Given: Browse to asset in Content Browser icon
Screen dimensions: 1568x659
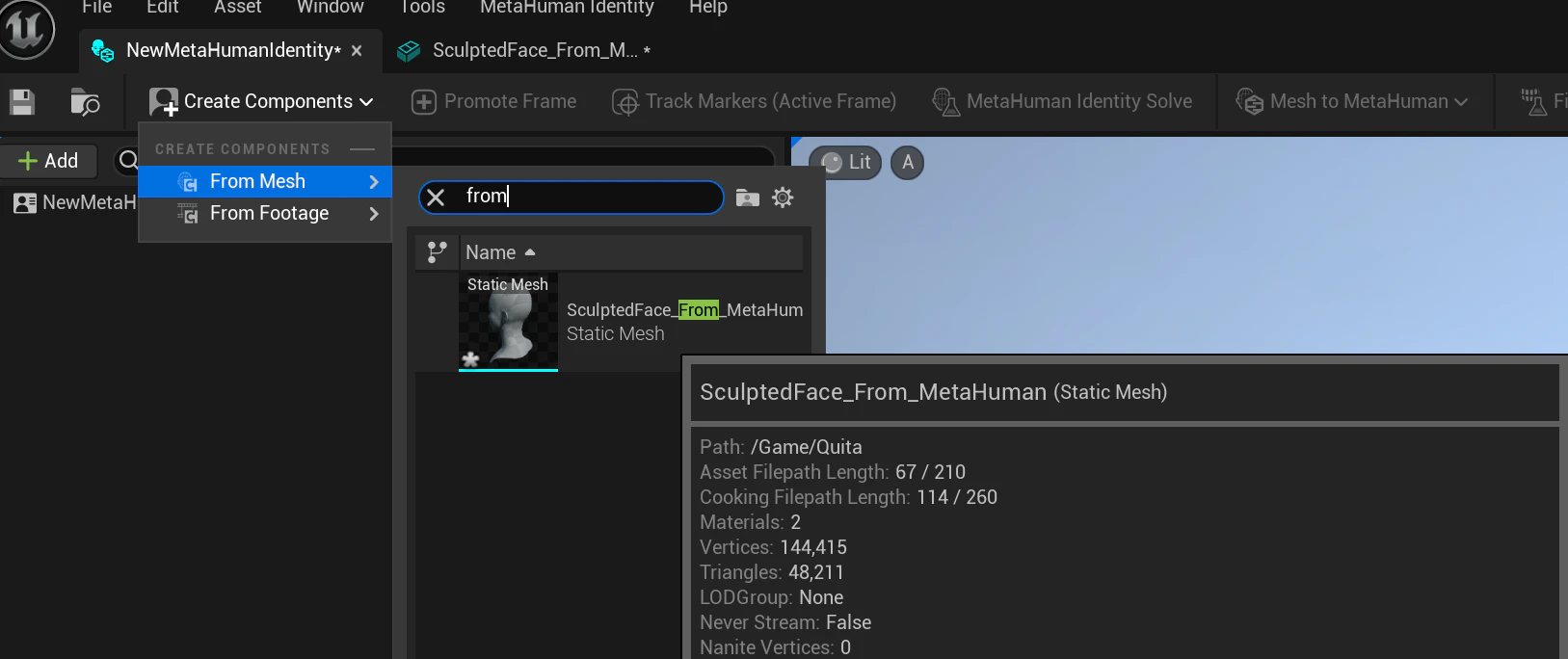Looking at the screenshot, I should [x=85, y=101].
